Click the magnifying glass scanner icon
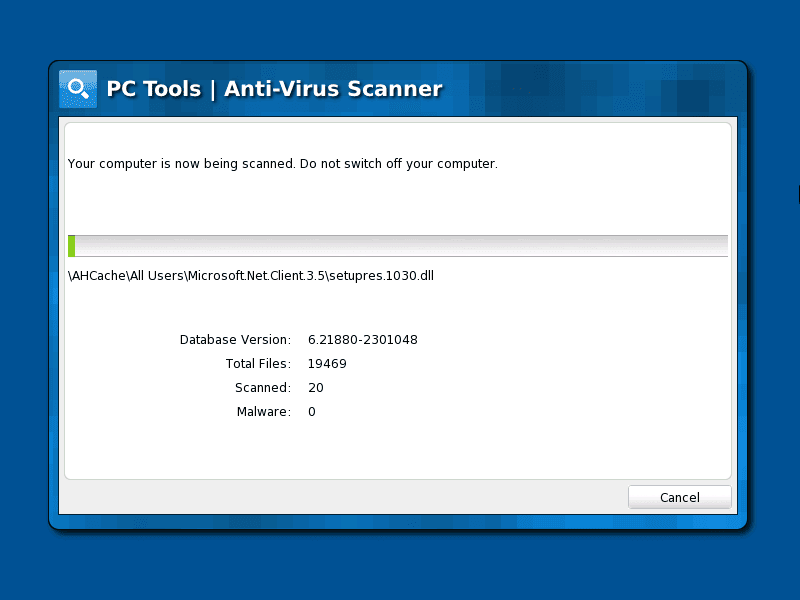The image size is (800, 600). click(78, 89)
